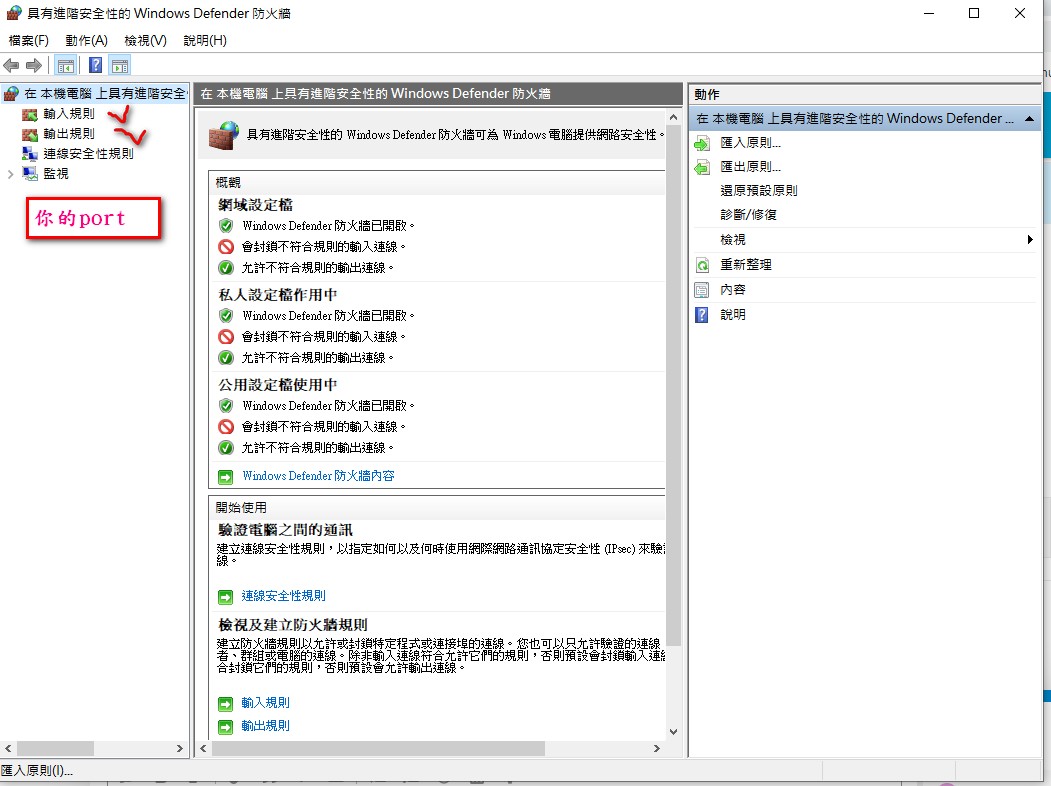This screenshot has height=786, width=1051.
Task: Click the center pane scroll down arrow
Action: pos(674,732)
